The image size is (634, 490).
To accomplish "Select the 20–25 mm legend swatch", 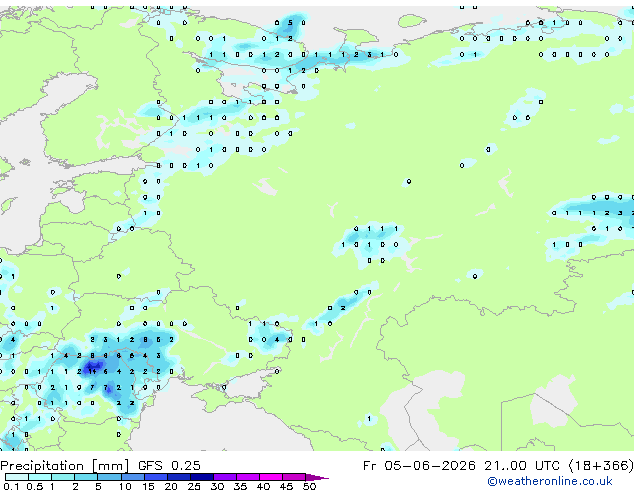I will 179,477.
